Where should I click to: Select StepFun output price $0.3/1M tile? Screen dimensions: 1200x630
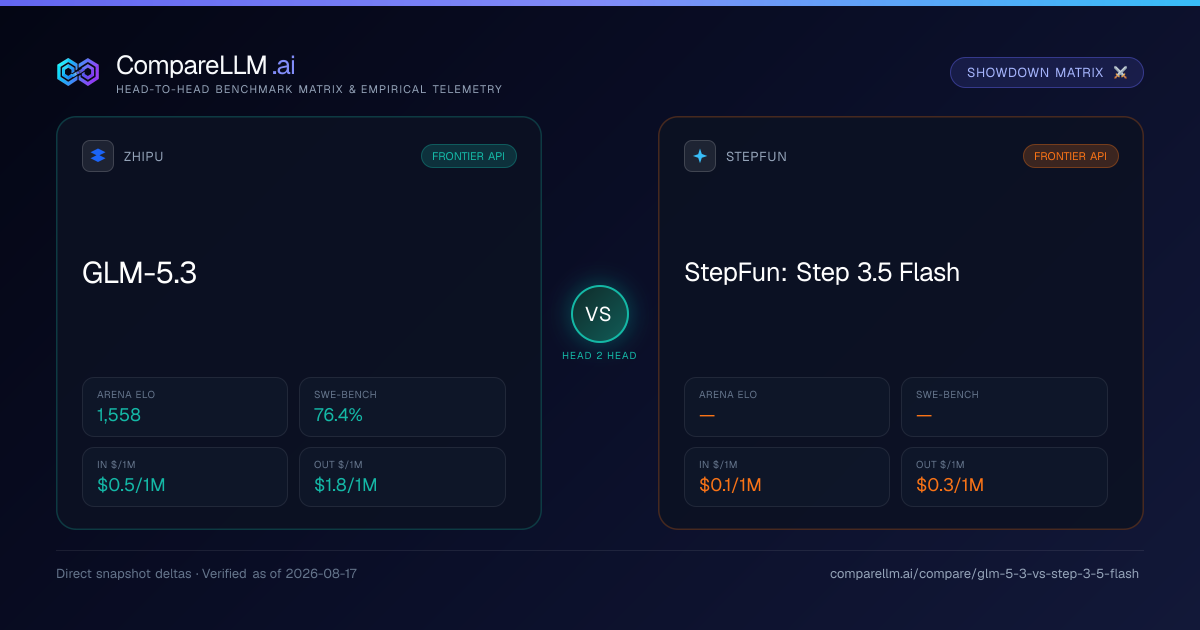tap(1004, 477)
